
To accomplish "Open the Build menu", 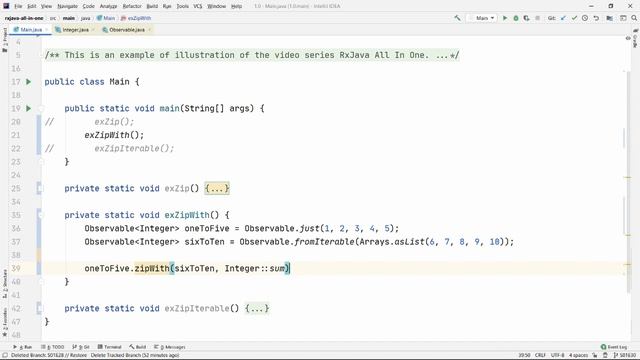I will (x=152, y=6).
